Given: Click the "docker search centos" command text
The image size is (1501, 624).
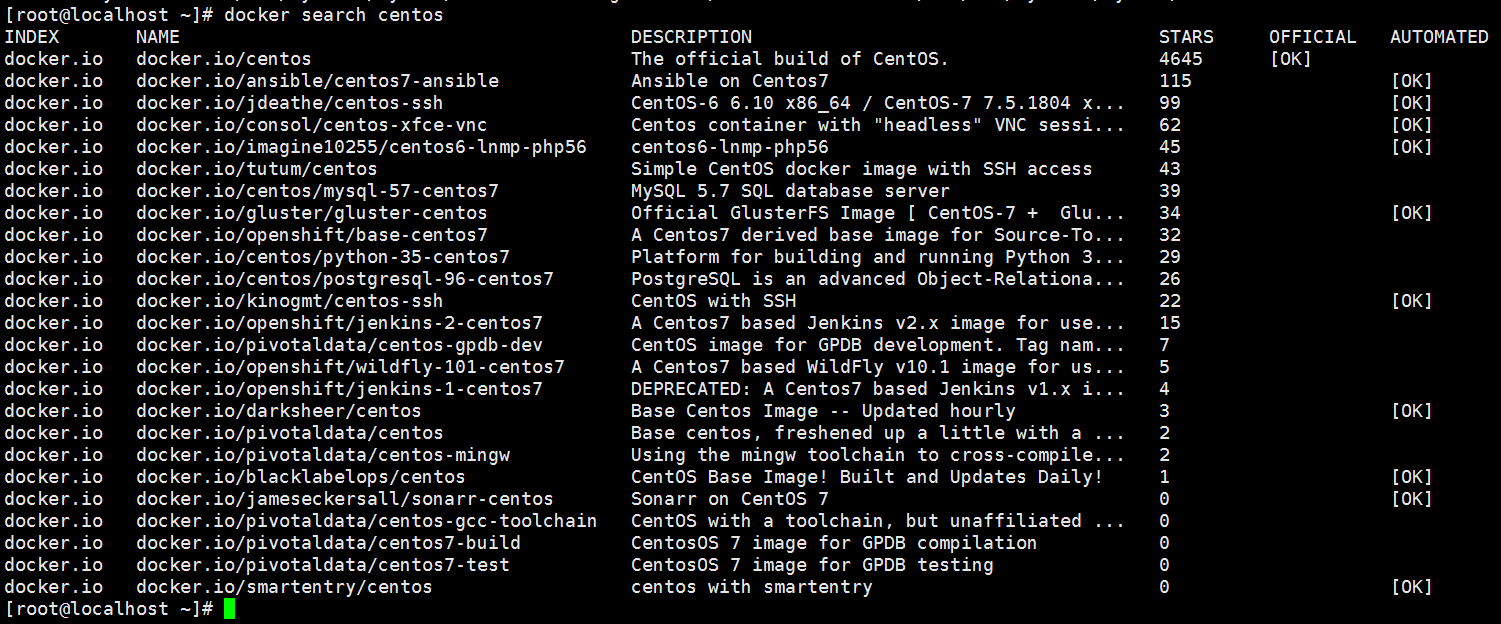Looking at the screenshot, I should [333, 15].
